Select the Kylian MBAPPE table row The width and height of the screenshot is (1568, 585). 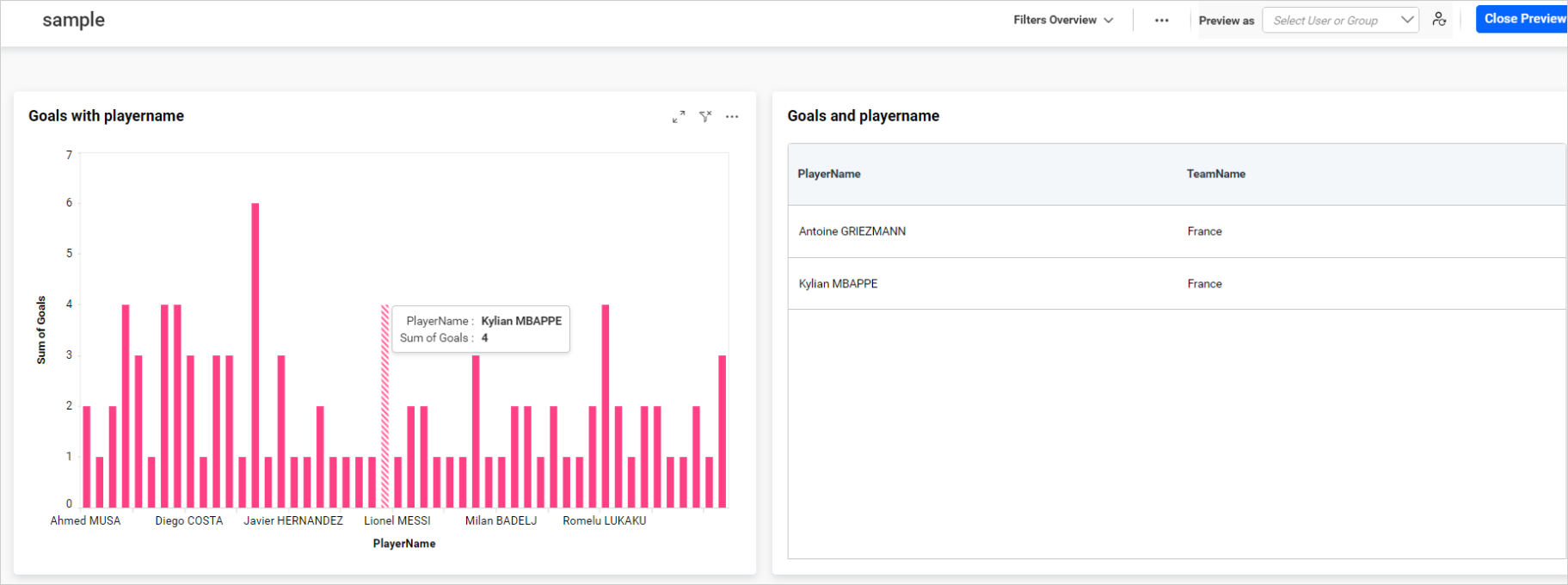coord(839,284)
